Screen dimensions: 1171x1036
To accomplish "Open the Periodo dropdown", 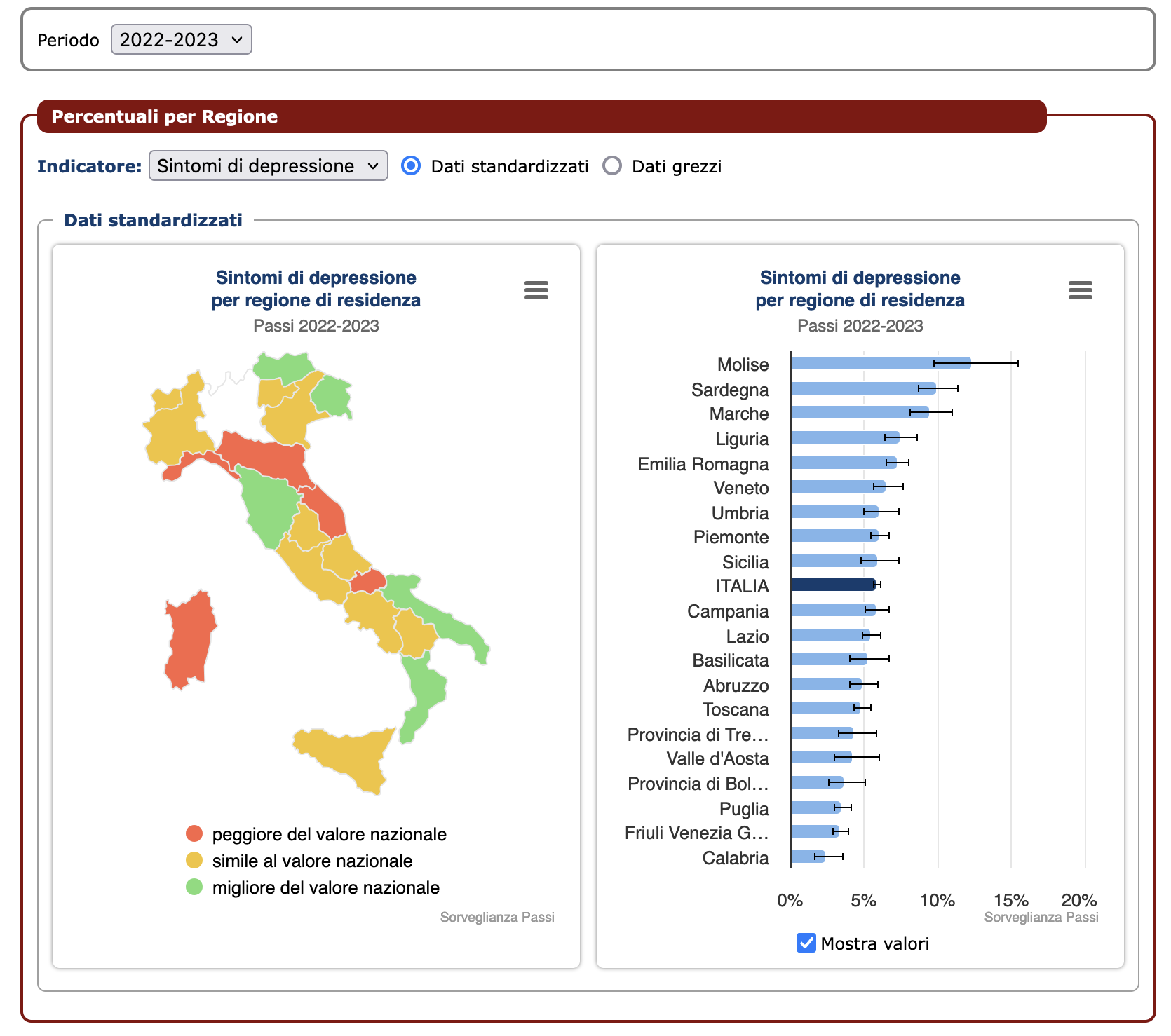I will click(x=181, y=40).
